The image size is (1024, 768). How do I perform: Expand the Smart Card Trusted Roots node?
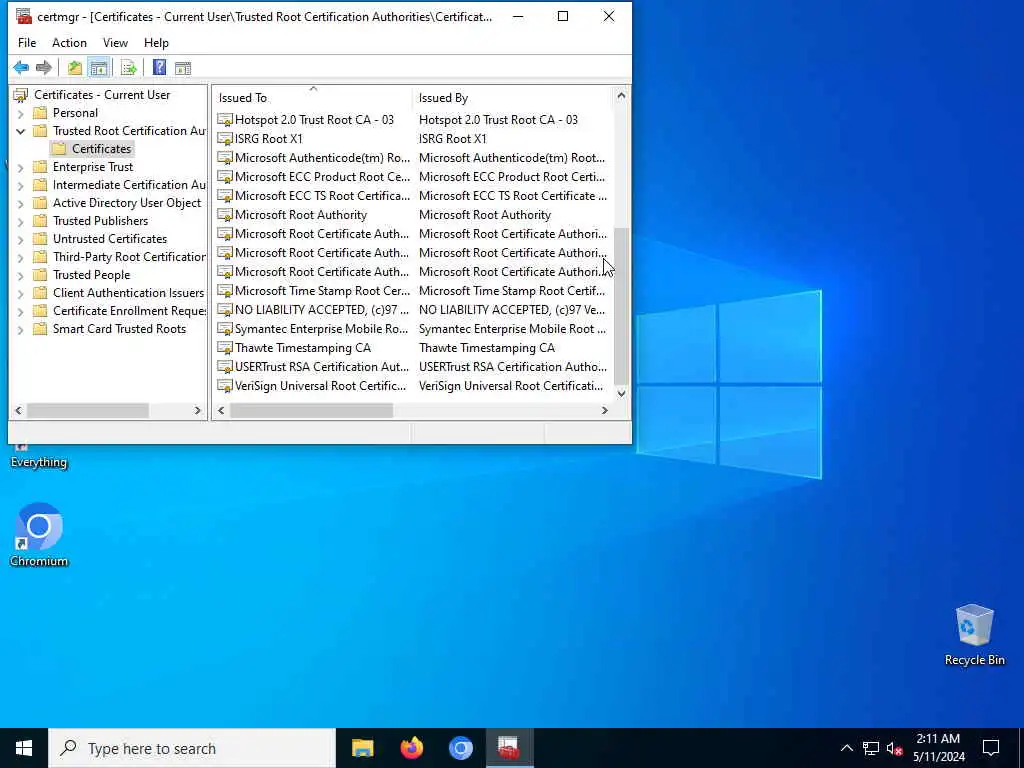(21, 330)
